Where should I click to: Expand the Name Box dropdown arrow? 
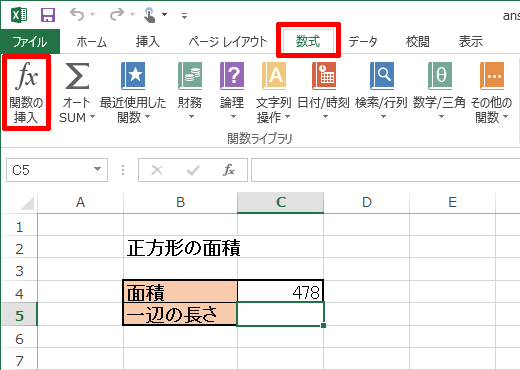[x=97, y=169]
